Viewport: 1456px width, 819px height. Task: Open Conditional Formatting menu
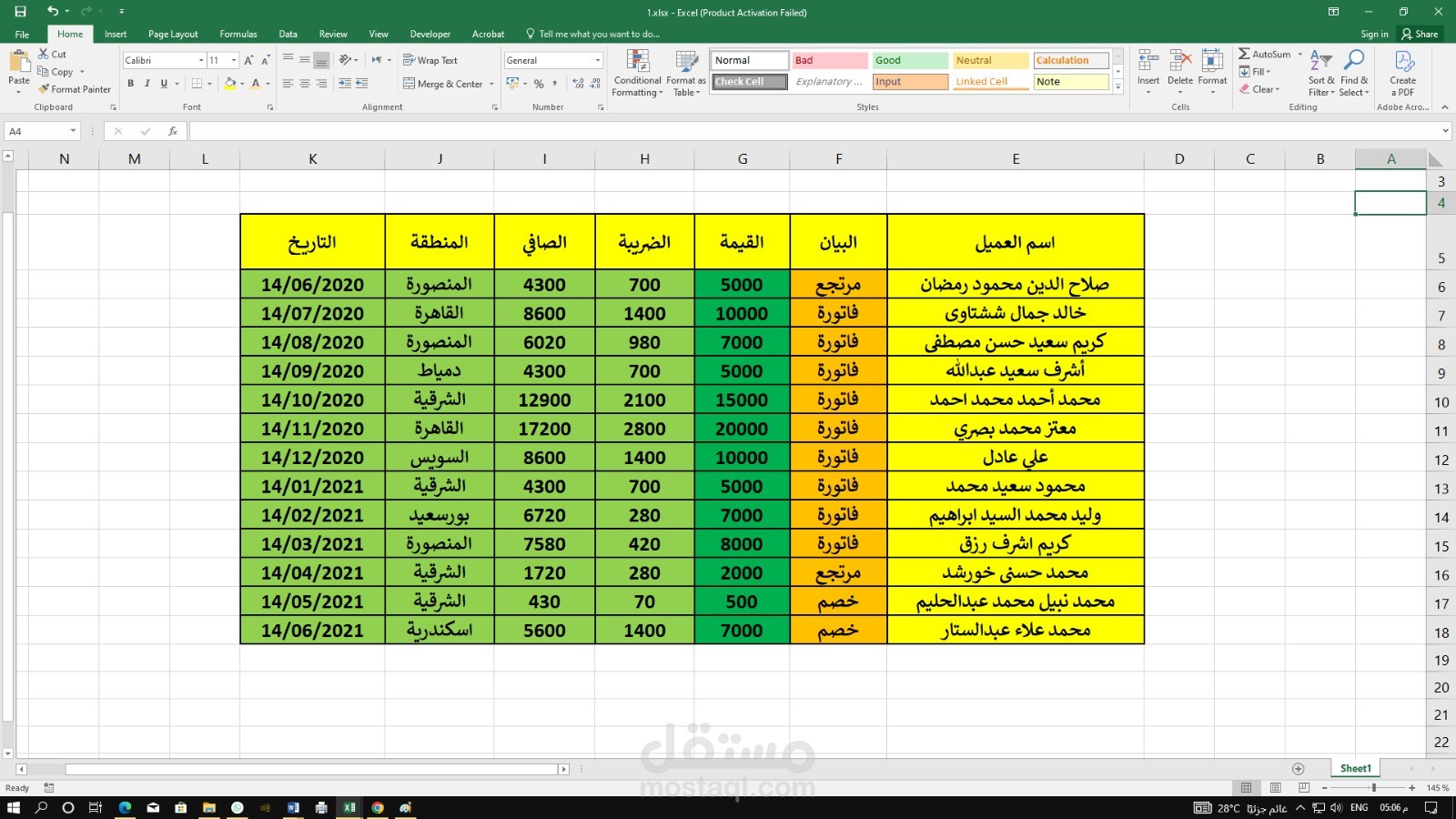[637, 74]
